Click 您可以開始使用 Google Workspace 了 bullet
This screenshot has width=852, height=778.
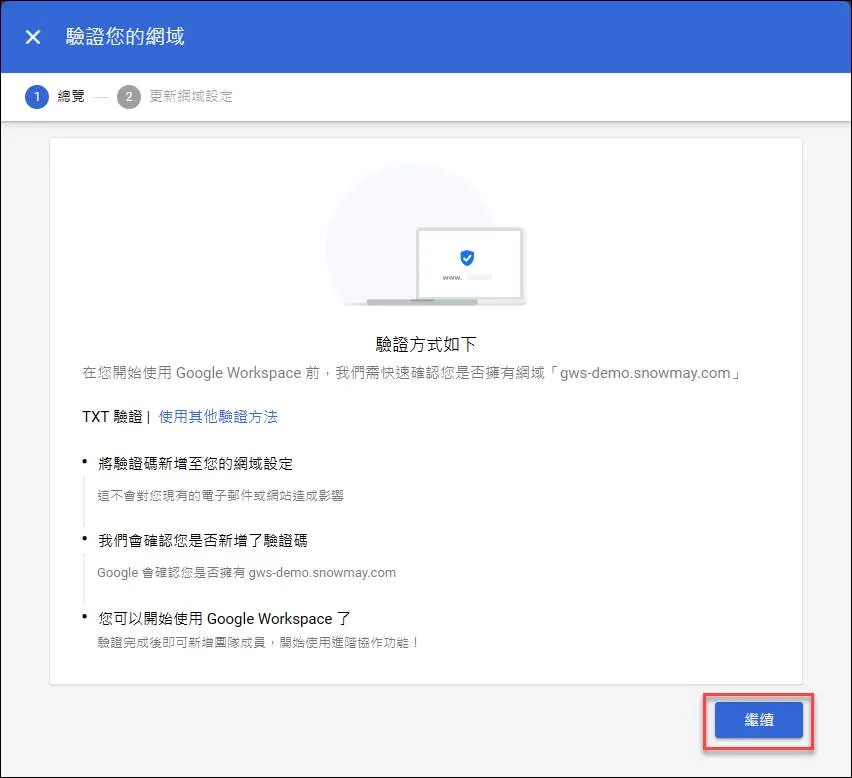click(224, 618)
